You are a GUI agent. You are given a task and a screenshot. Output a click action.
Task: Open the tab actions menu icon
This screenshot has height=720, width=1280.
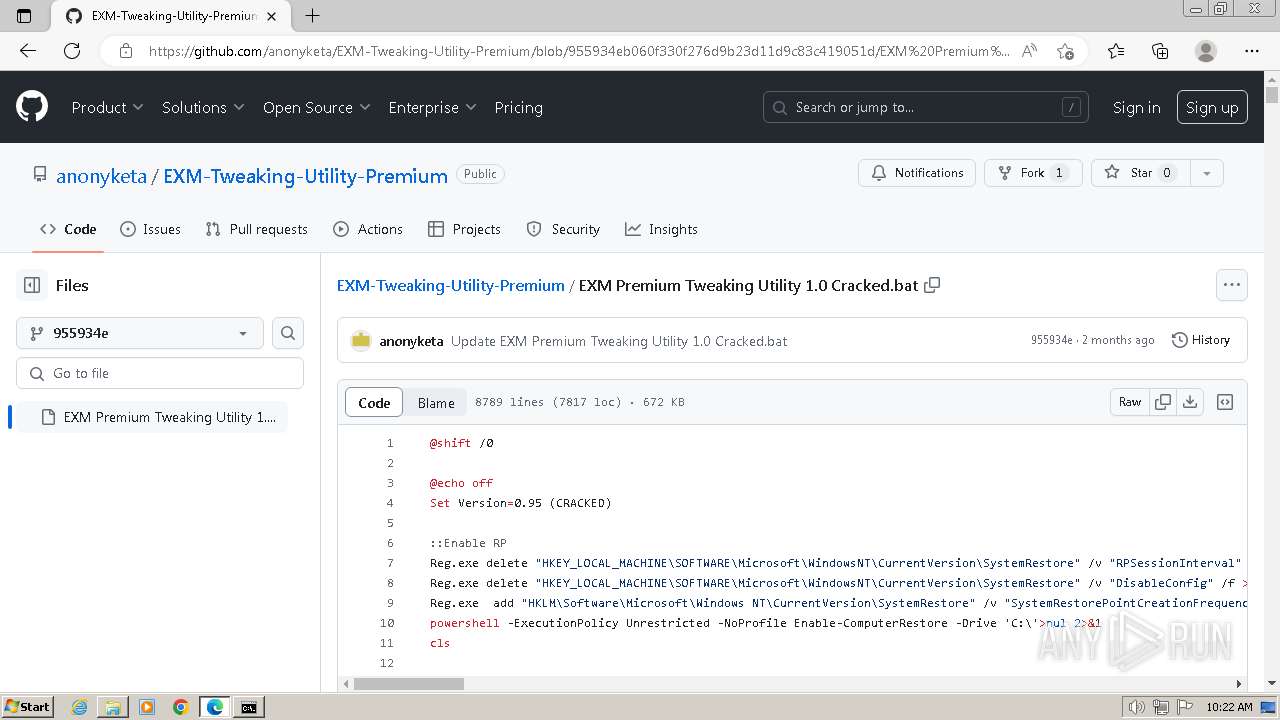[25, 16]
